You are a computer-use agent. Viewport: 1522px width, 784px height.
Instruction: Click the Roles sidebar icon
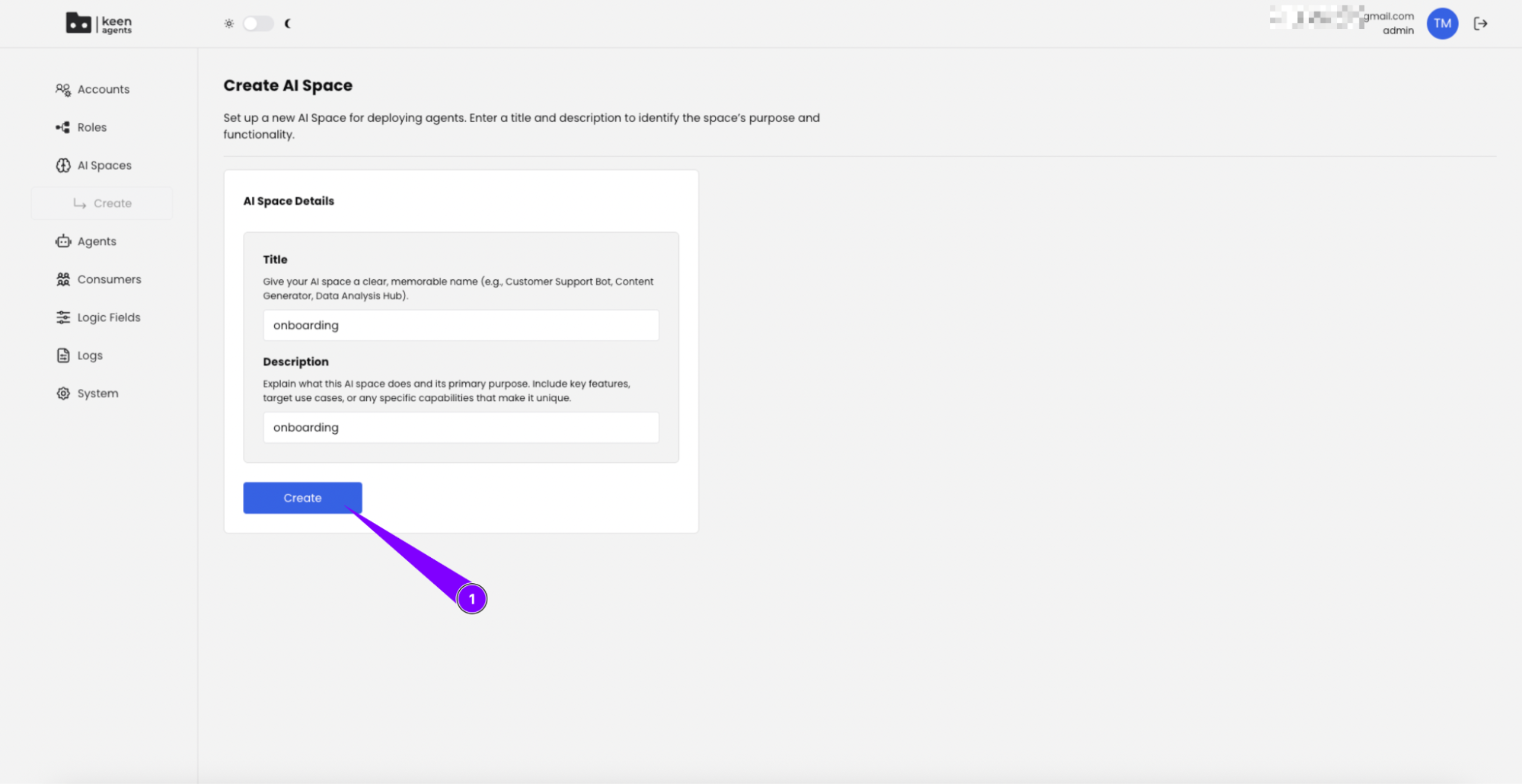tap(63, 127)
